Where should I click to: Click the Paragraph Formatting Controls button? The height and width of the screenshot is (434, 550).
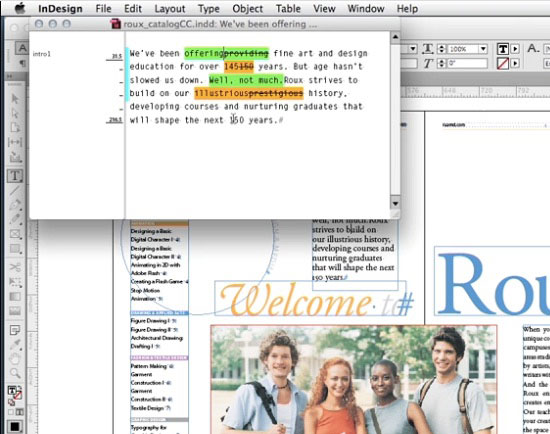(22, 64)
